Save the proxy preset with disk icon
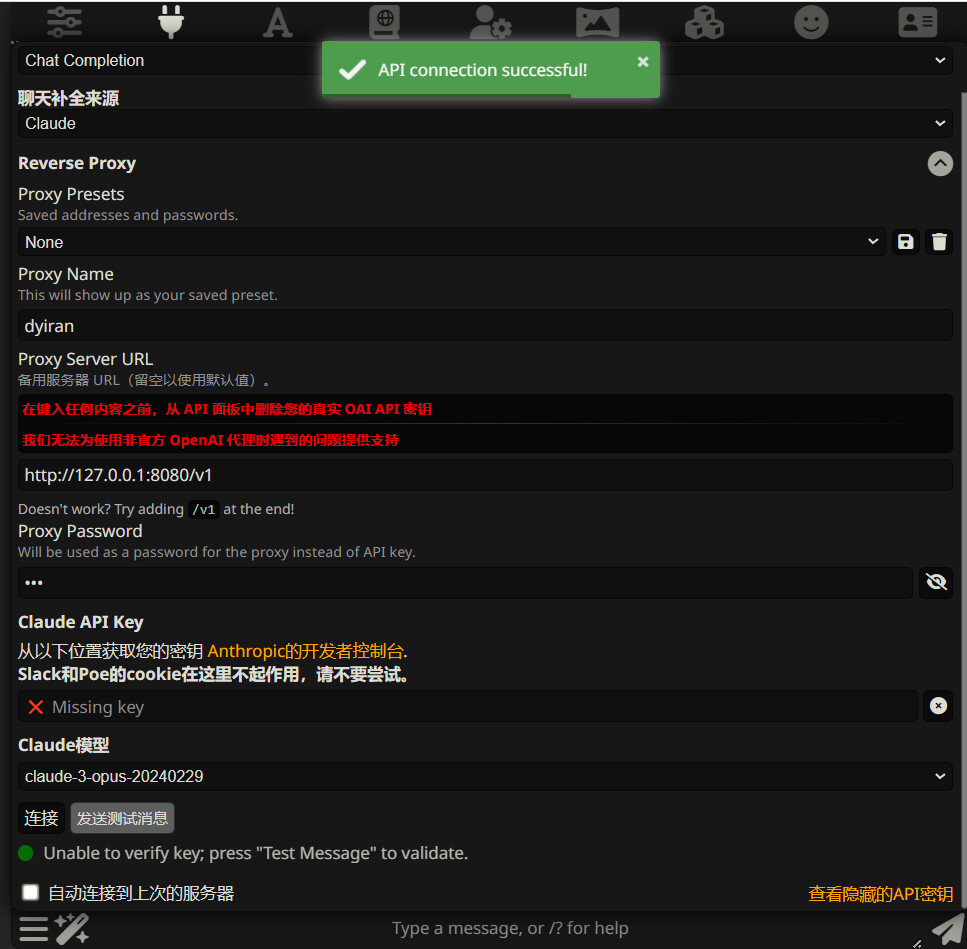Image resolution: width=967 pixels, height=949 pixels. (906, 242)
